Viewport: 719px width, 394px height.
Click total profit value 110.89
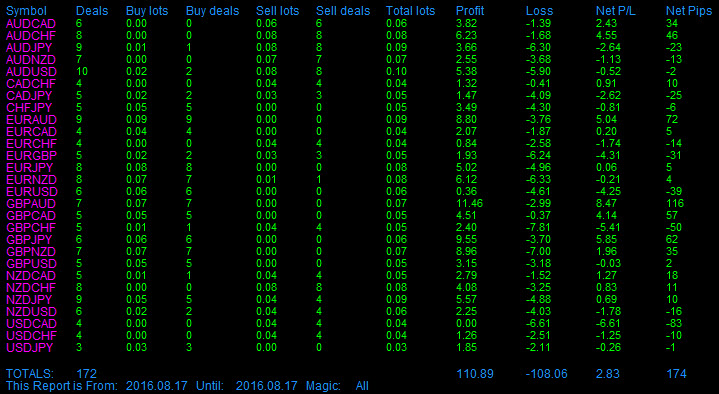[x=475, y=374]
